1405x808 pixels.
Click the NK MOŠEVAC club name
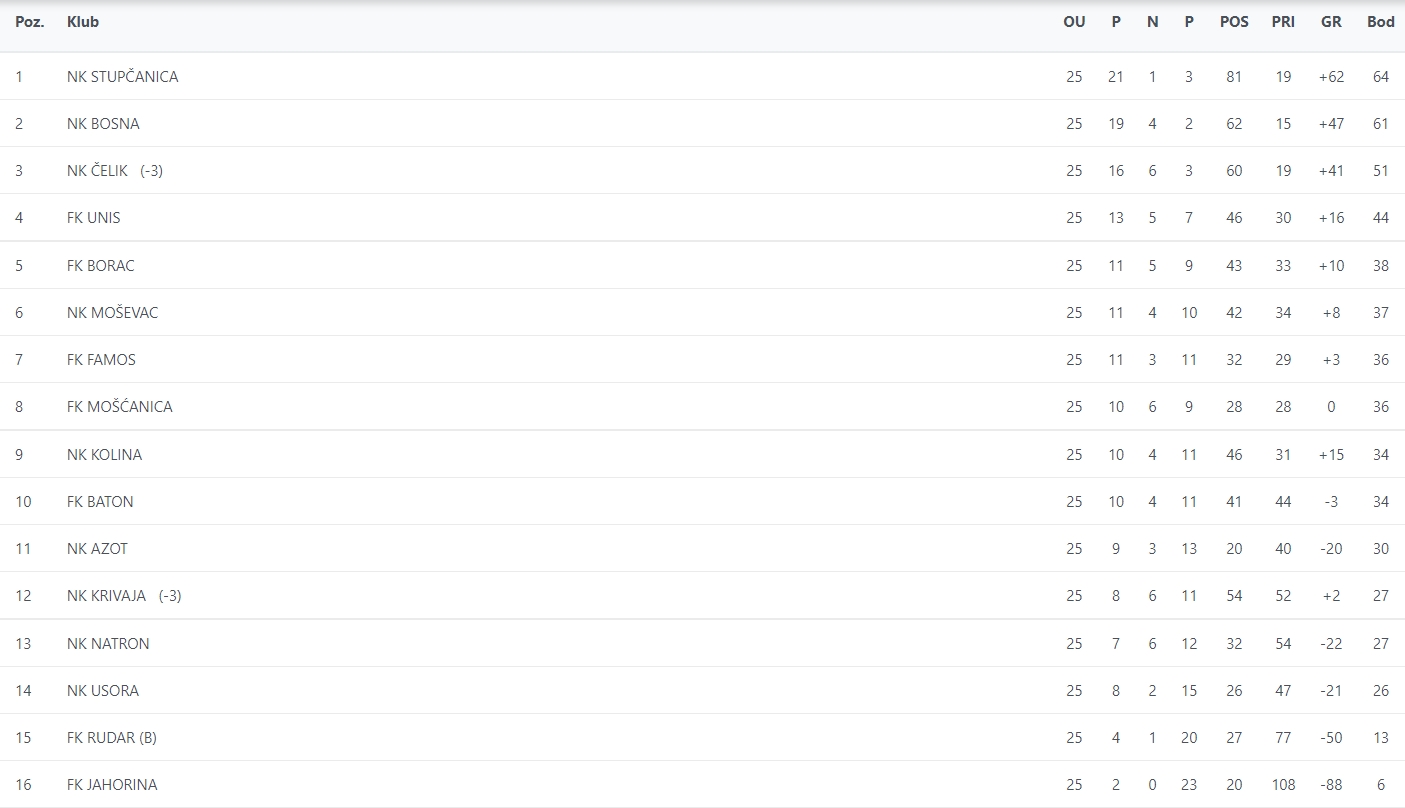112,313
